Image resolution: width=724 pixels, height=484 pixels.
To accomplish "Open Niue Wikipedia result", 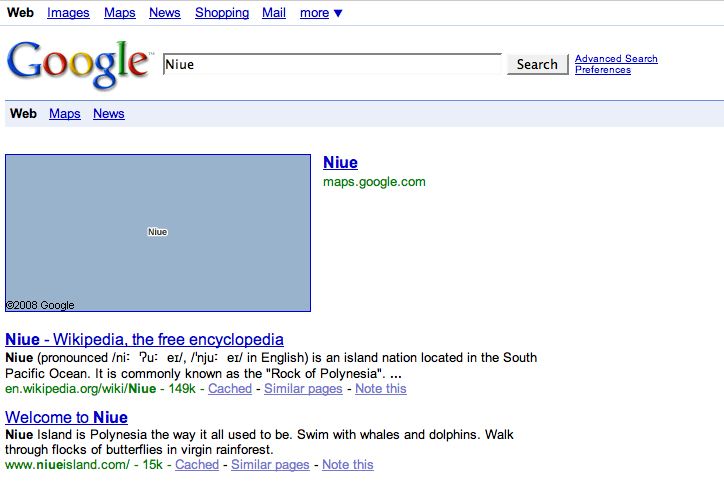I will click(144, 340).
